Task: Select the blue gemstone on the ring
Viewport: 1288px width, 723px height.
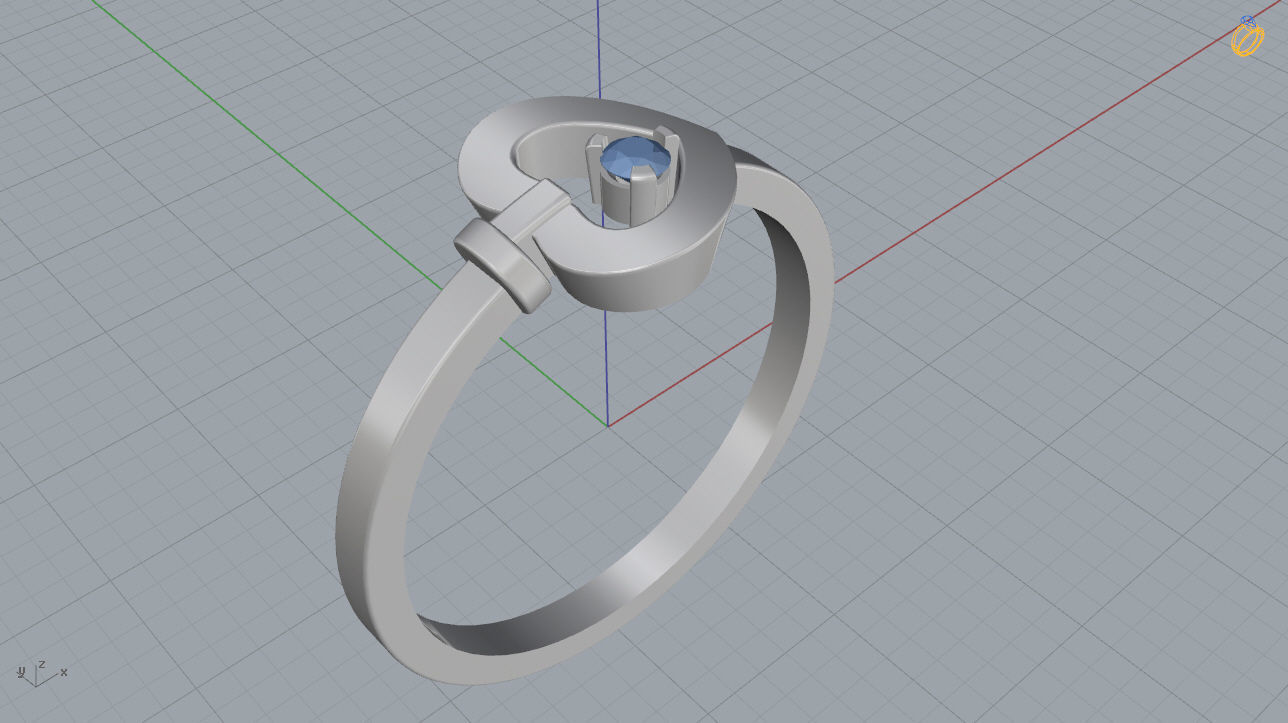Action: point(636,160)
